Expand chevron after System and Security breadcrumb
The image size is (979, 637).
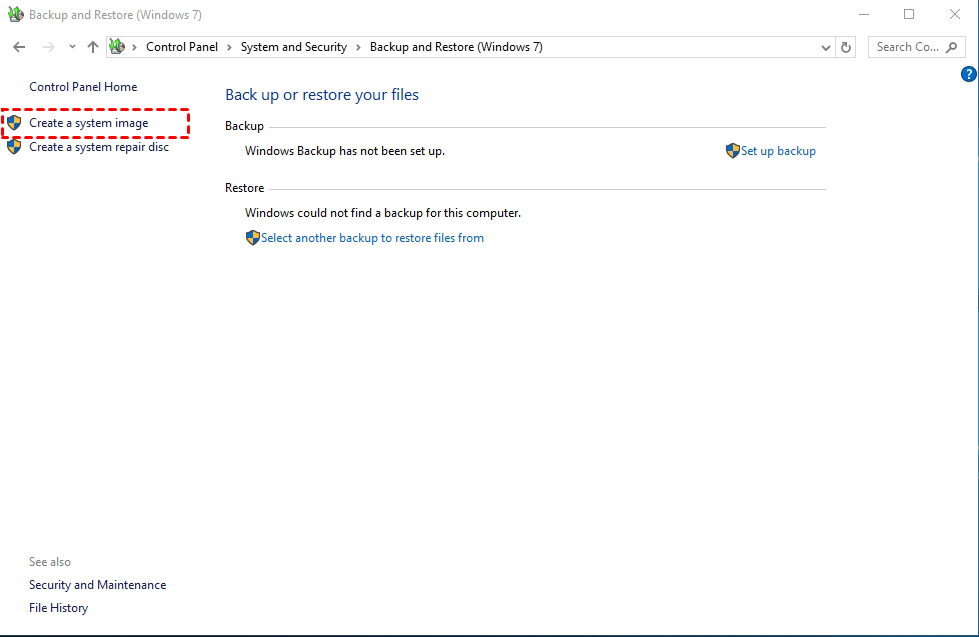point(358,47)
